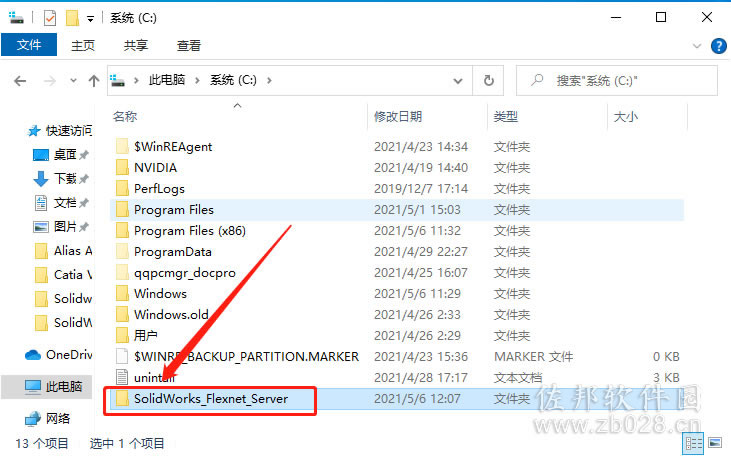Refresh the current folder
Viewport: 731px width, 456px height.
click(488, 81)
